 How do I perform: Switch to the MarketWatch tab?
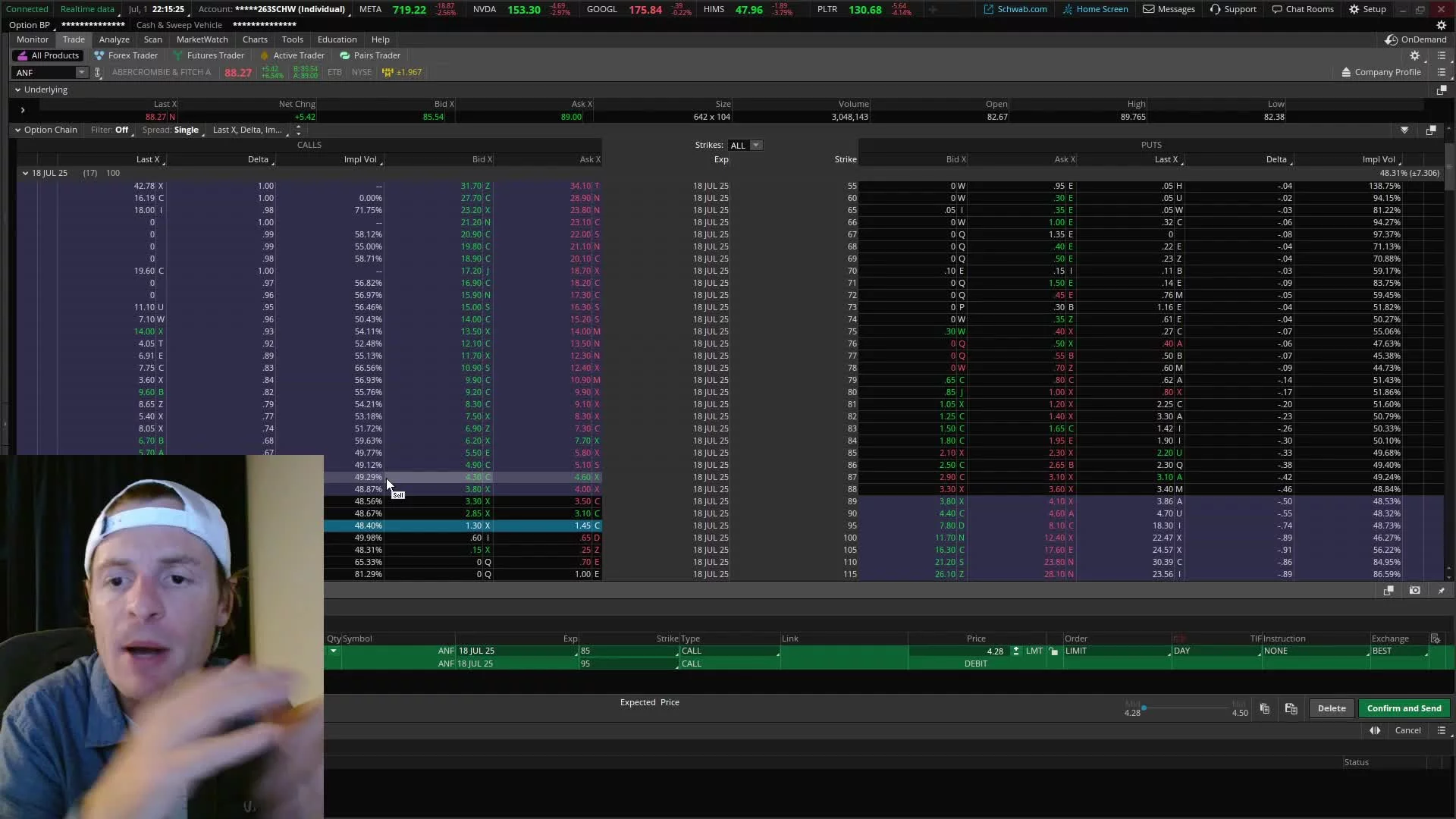(x=202, y=39)
